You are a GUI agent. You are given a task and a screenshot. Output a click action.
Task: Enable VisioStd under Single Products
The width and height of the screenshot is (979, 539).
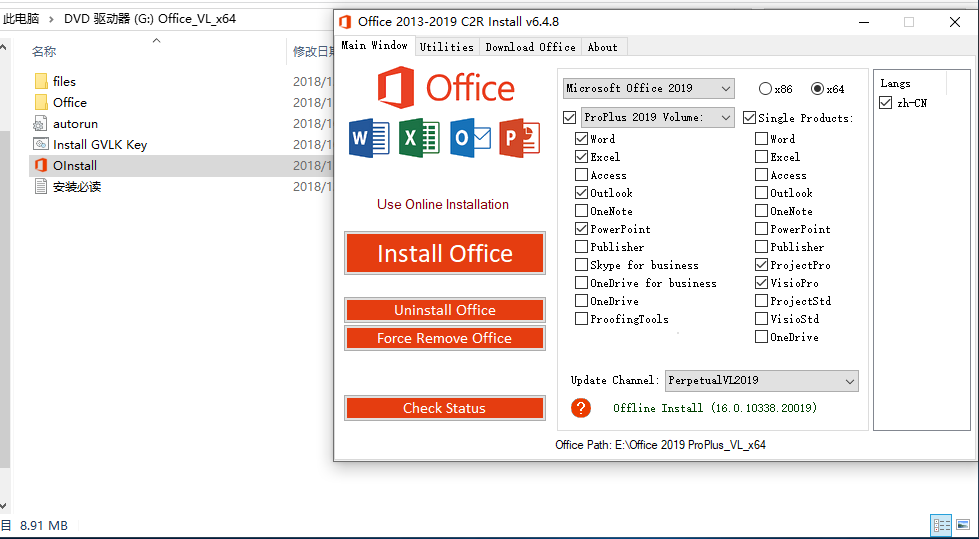click(x=761, y=319)
